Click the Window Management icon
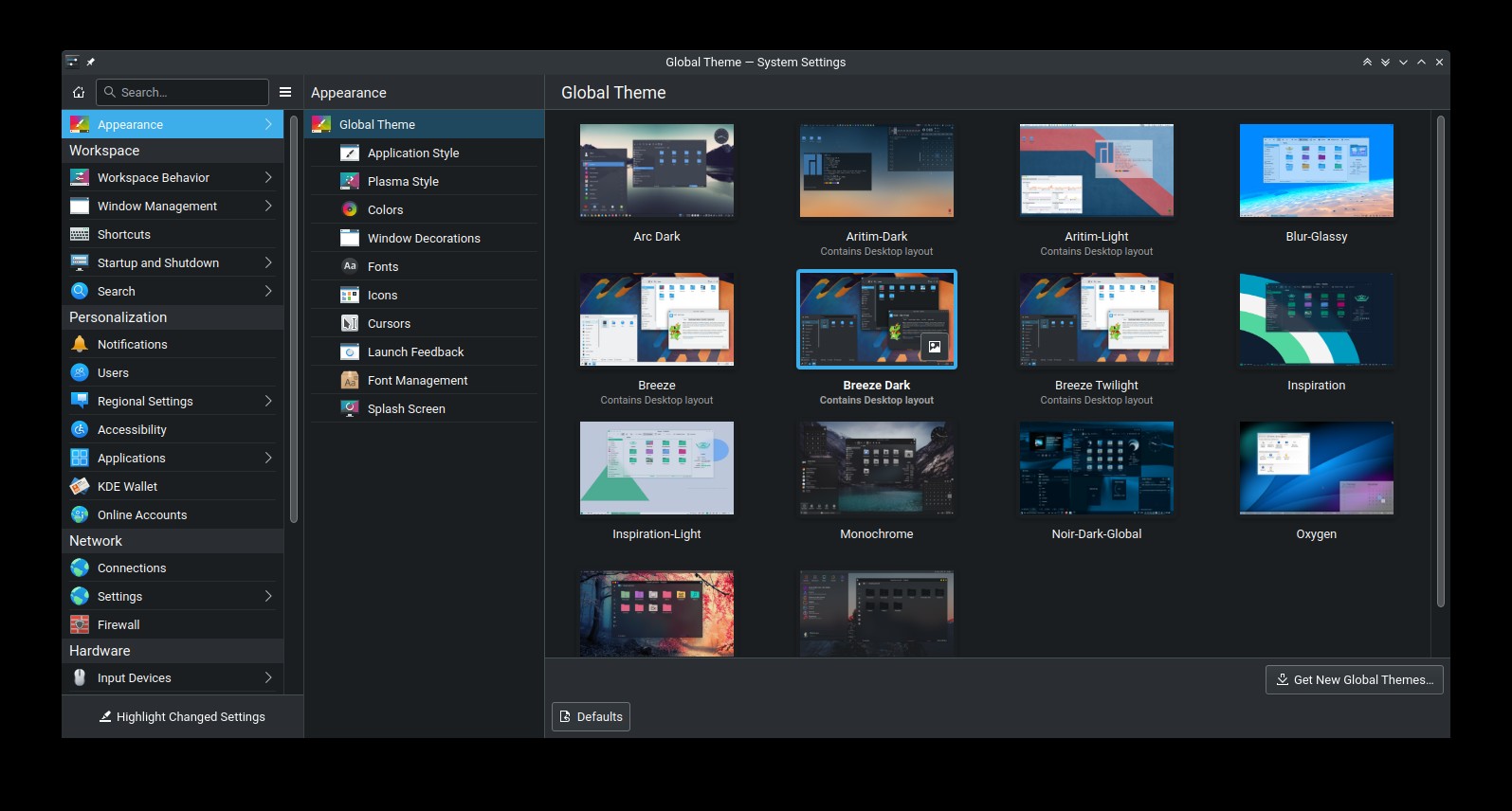Viewport: 1512px width, 811px height. point(80,206)
